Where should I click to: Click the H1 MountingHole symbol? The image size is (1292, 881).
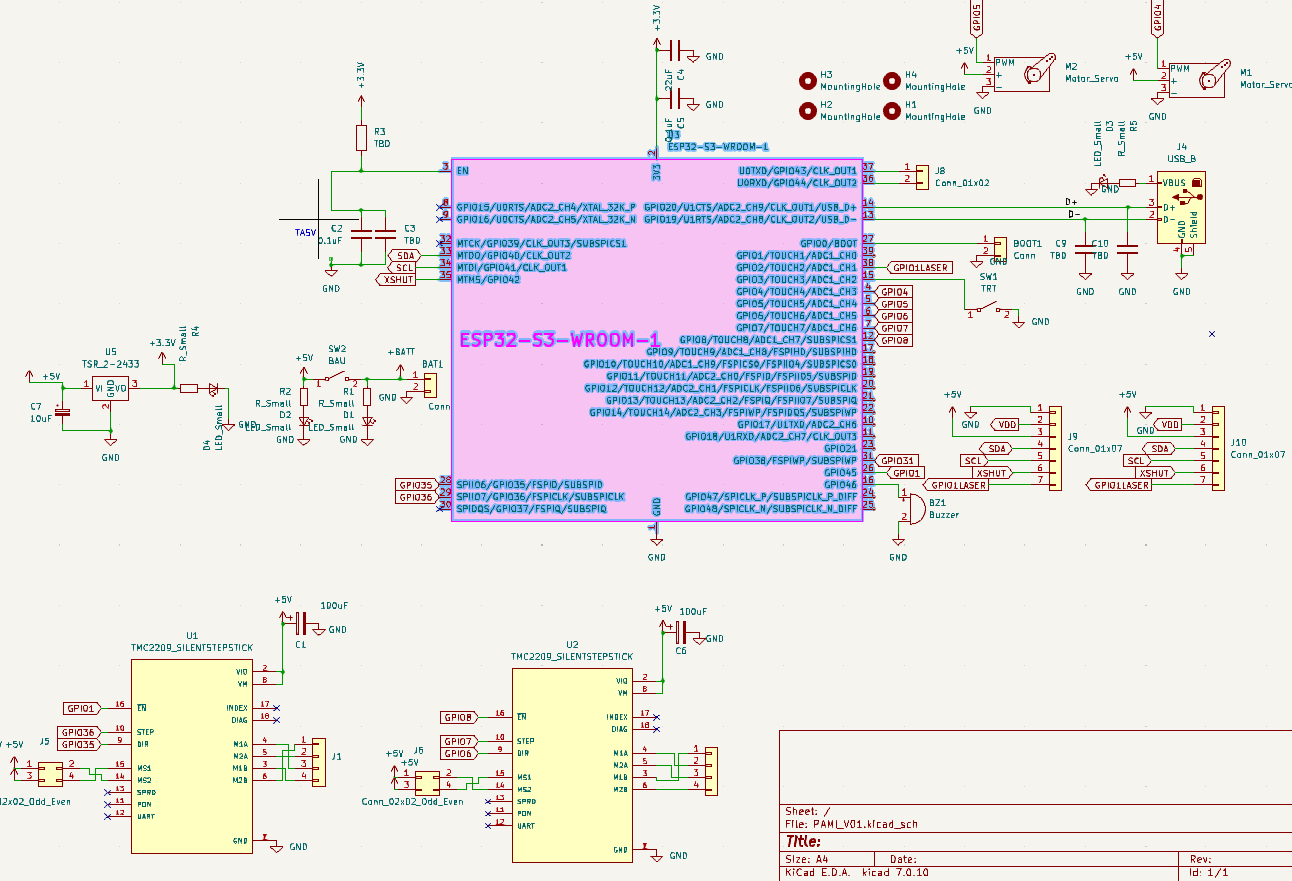[x=893, y=109]
